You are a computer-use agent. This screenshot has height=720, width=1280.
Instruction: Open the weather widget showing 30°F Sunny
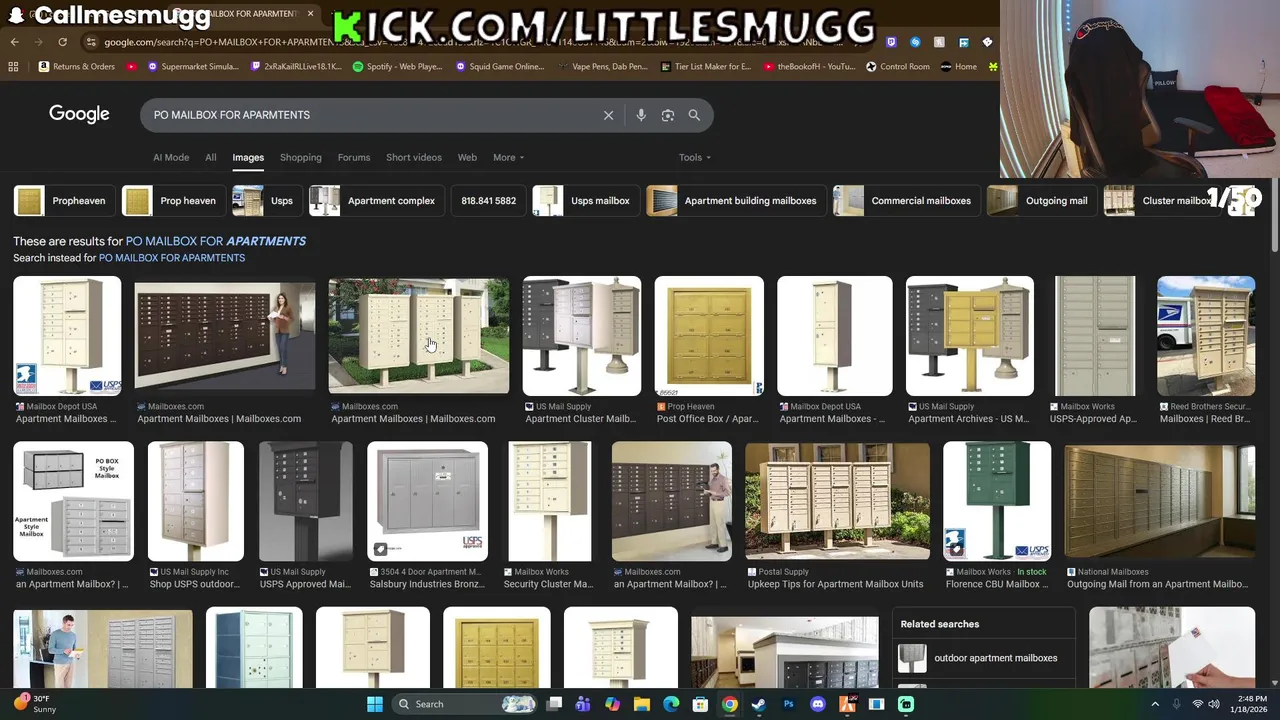[x=36, y=704]
